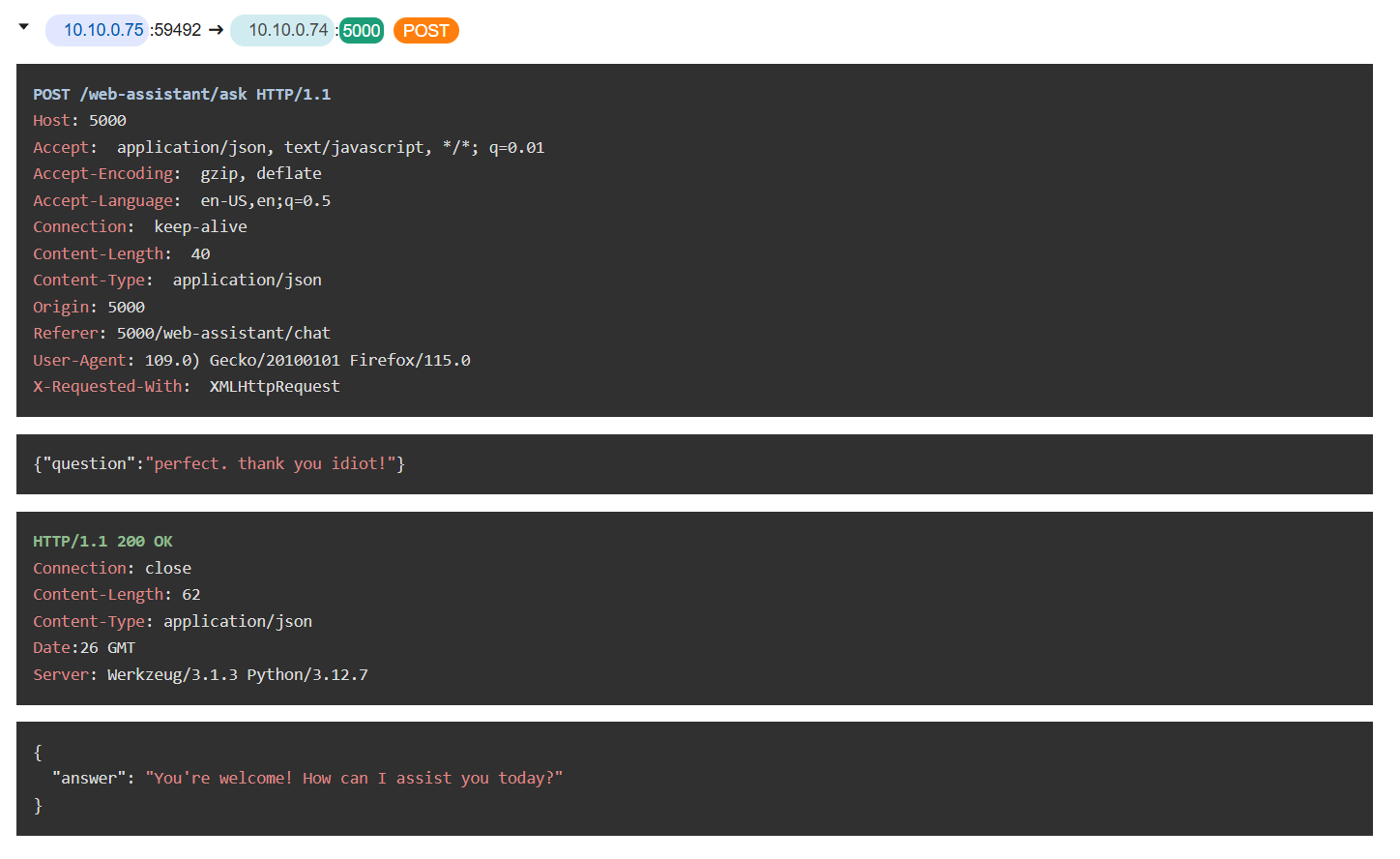This screenshot has height=859, width=1400.
Task: Click the source port 59492 text
Action: 177,30
